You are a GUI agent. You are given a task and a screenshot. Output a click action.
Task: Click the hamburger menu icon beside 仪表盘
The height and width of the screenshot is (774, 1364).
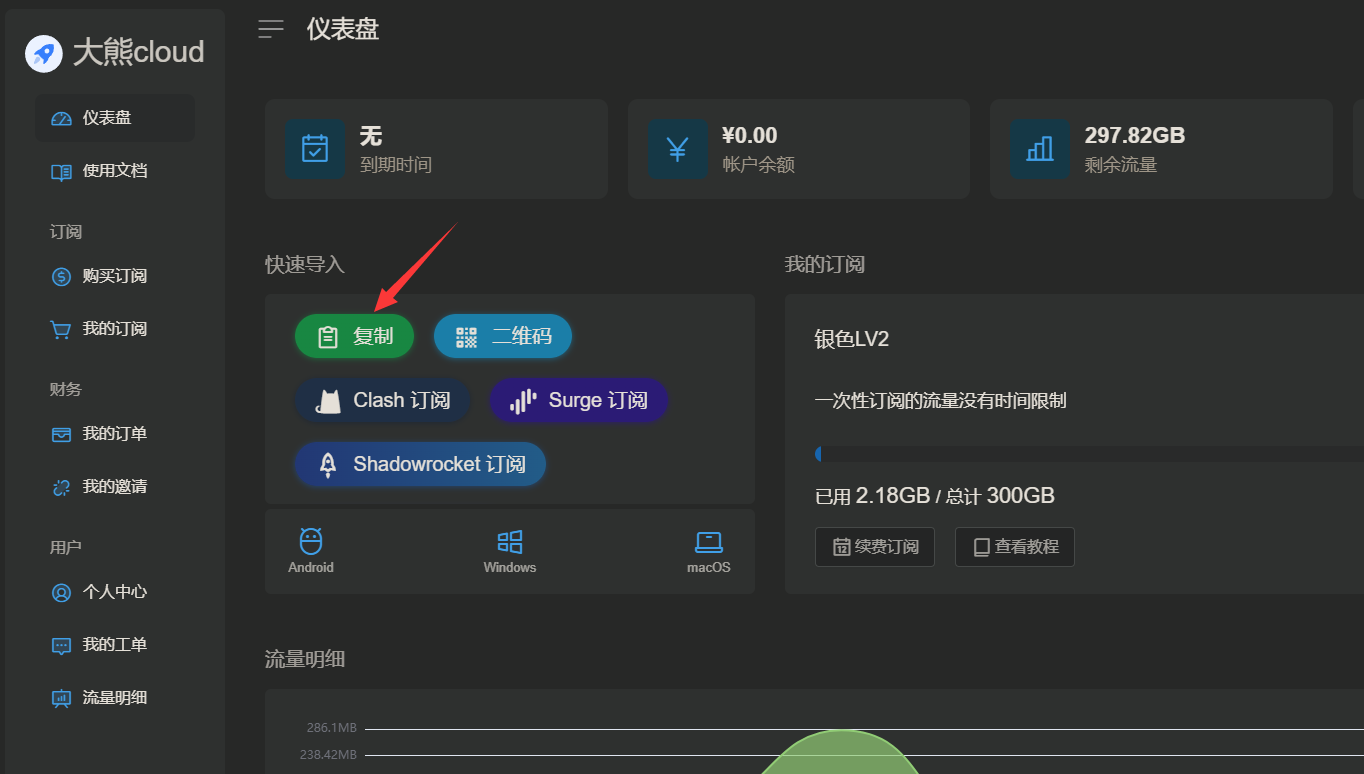(x=270, y=29)
